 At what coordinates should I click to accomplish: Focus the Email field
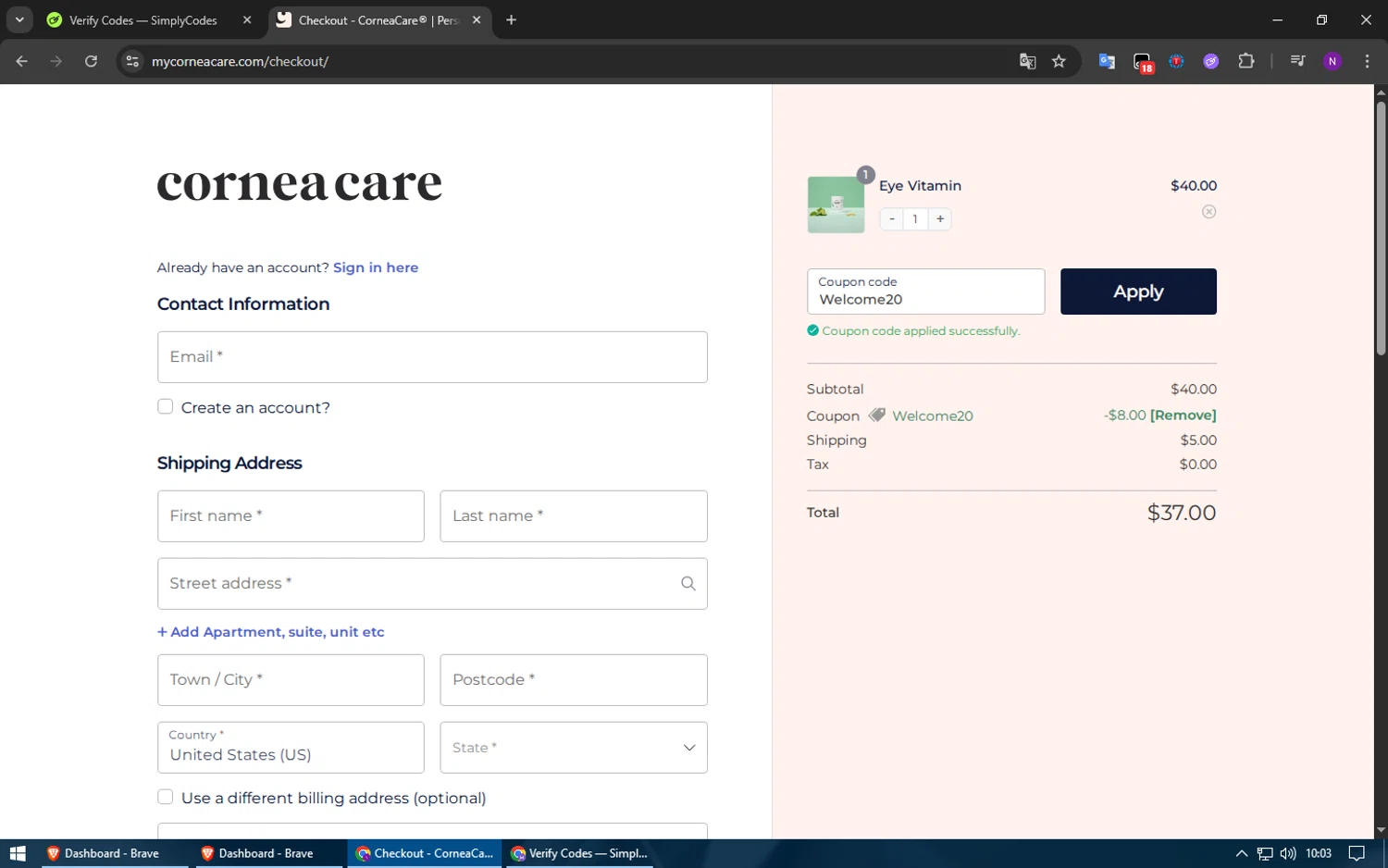pos(432,357)
